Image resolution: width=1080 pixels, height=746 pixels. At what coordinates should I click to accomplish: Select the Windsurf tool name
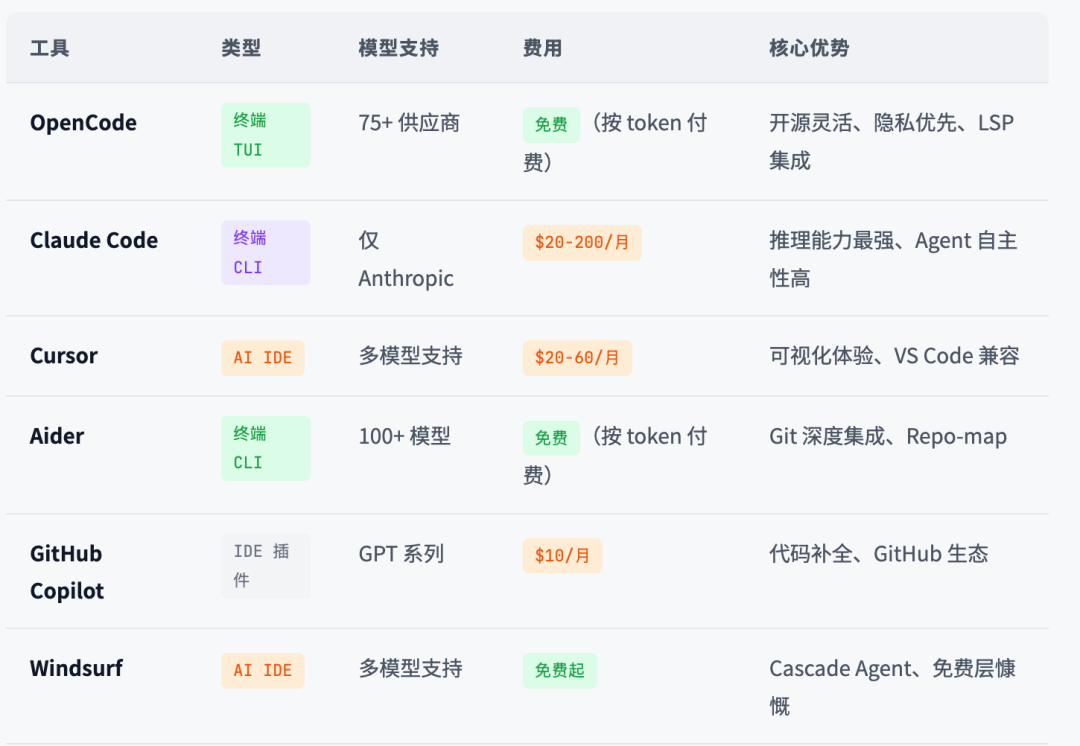click(76, 668)
